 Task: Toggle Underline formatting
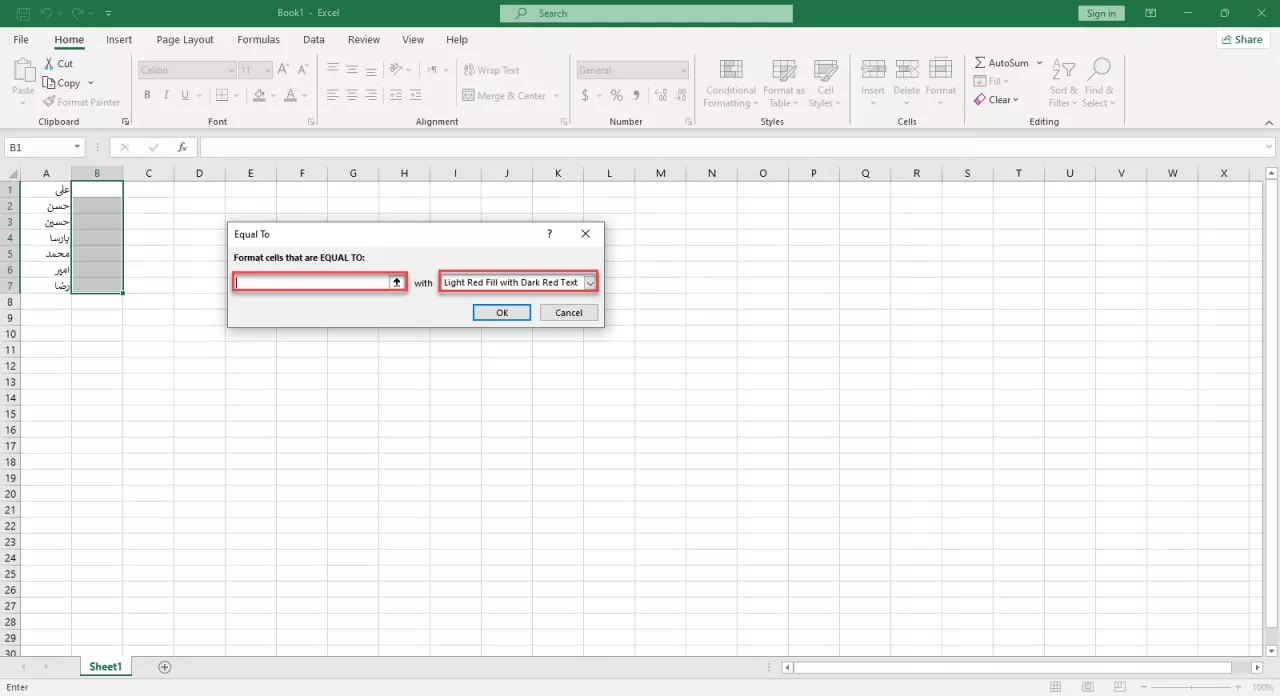pyautogui.click(x=185, y=96)
